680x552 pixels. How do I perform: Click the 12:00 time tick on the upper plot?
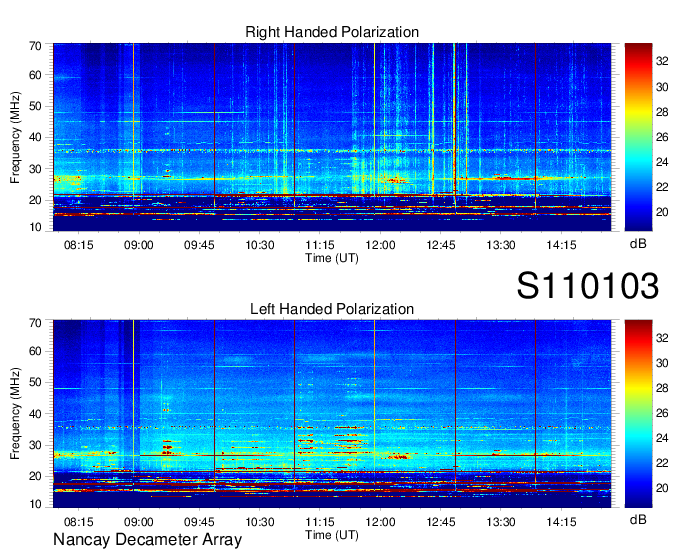tap(380, 245)
